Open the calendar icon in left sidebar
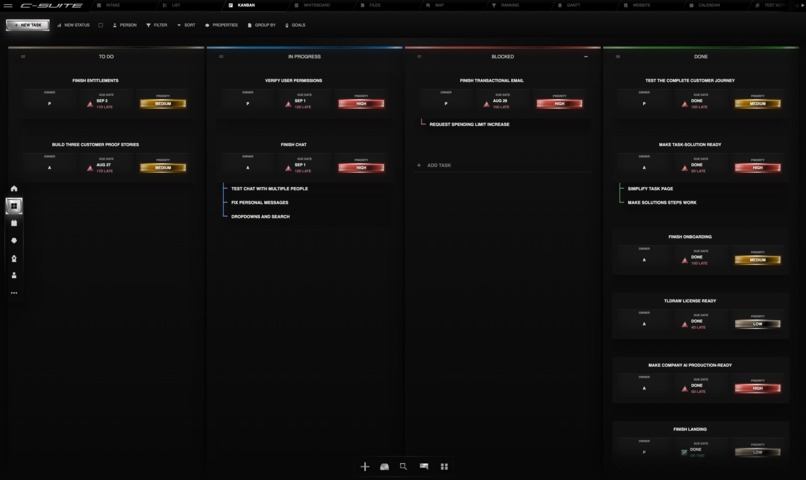Screen dimensions: 806x480 [14, 223]
